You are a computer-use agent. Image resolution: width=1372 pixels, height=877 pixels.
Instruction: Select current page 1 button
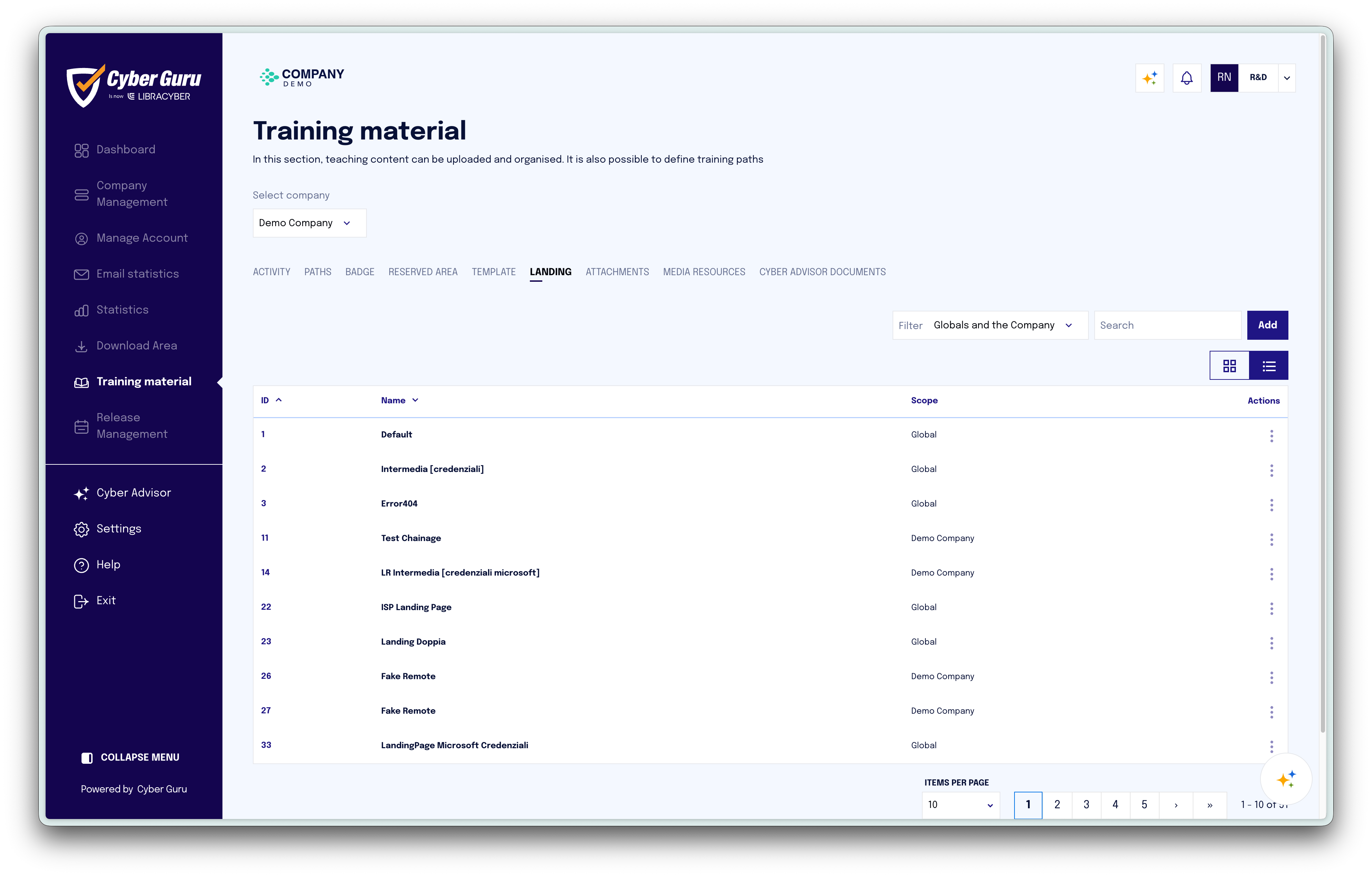point(1028,805)
